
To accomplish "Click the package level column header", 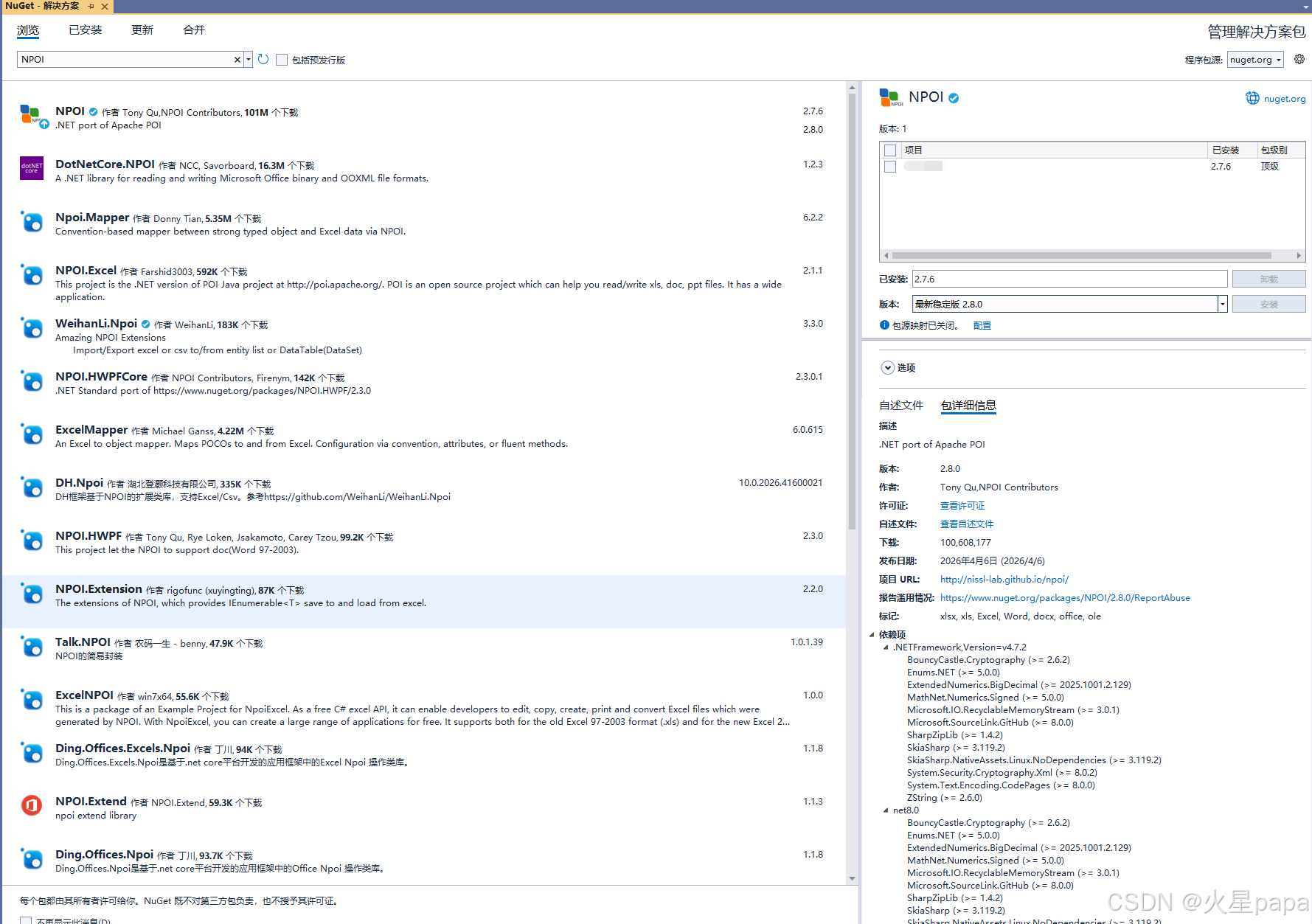I will pos(1281,150).
